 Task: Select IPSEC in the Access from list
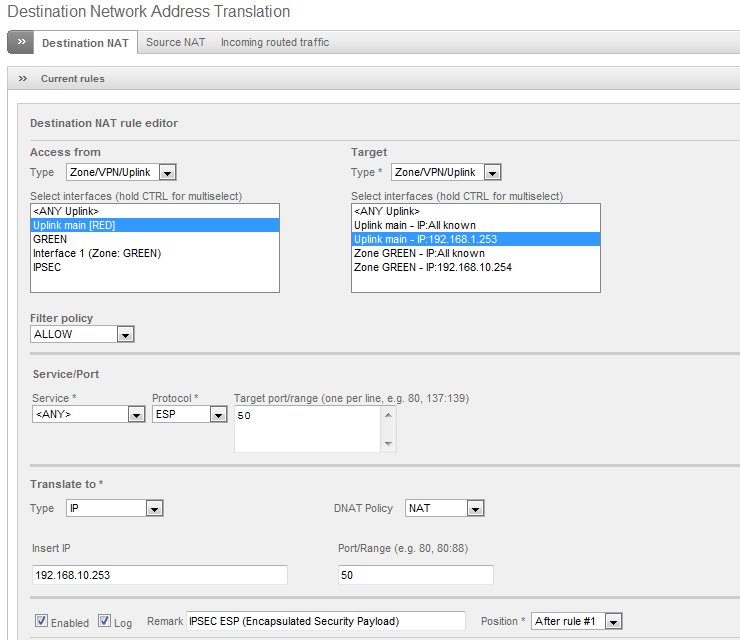[49, 268]
